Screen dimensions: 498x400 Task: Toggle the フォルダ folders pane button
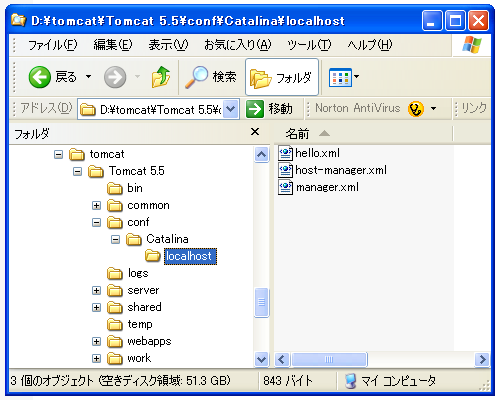(x=282, y=77)
